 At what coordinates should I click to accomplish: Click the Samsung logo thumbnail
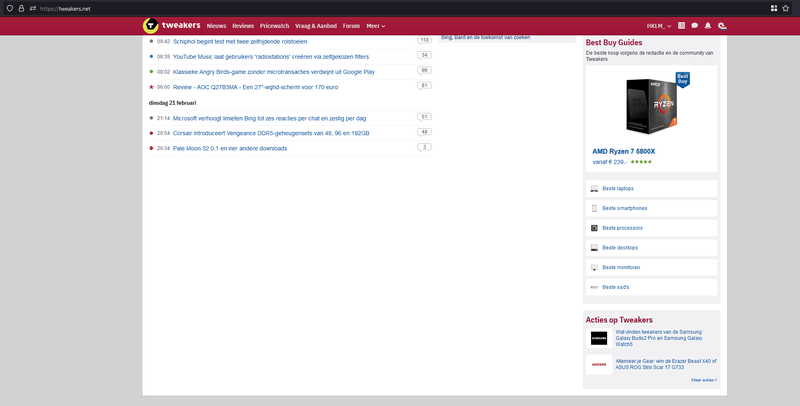tap(599, 338)
